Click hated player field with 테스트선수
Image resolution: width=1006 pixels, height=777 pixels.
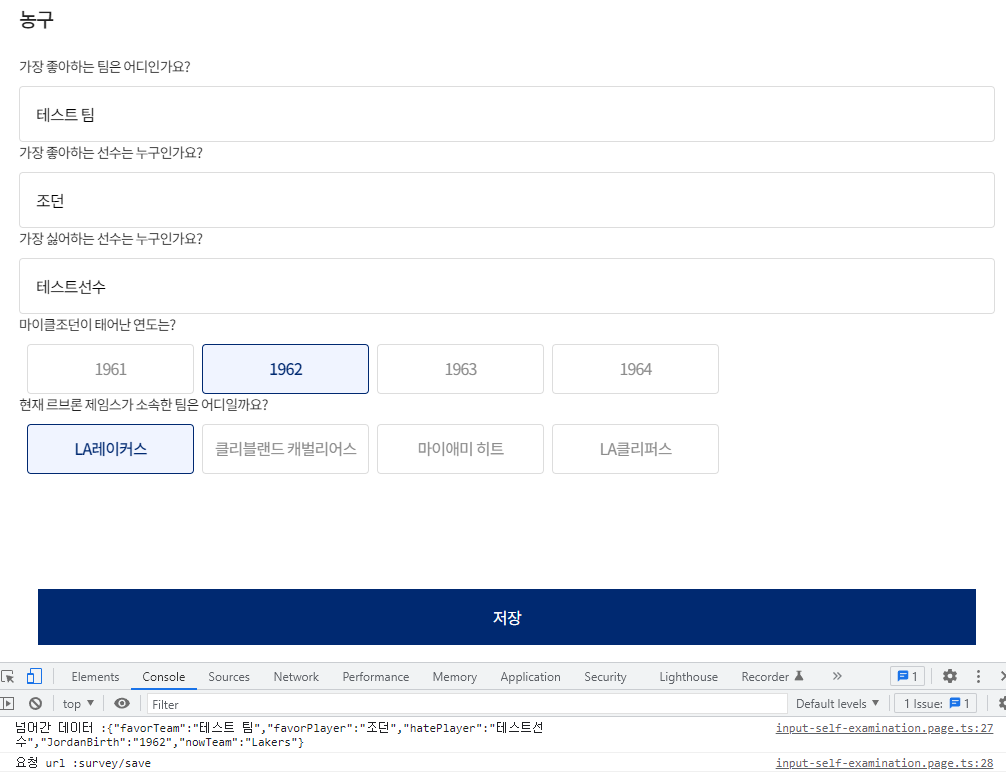(x=507, y=286)
